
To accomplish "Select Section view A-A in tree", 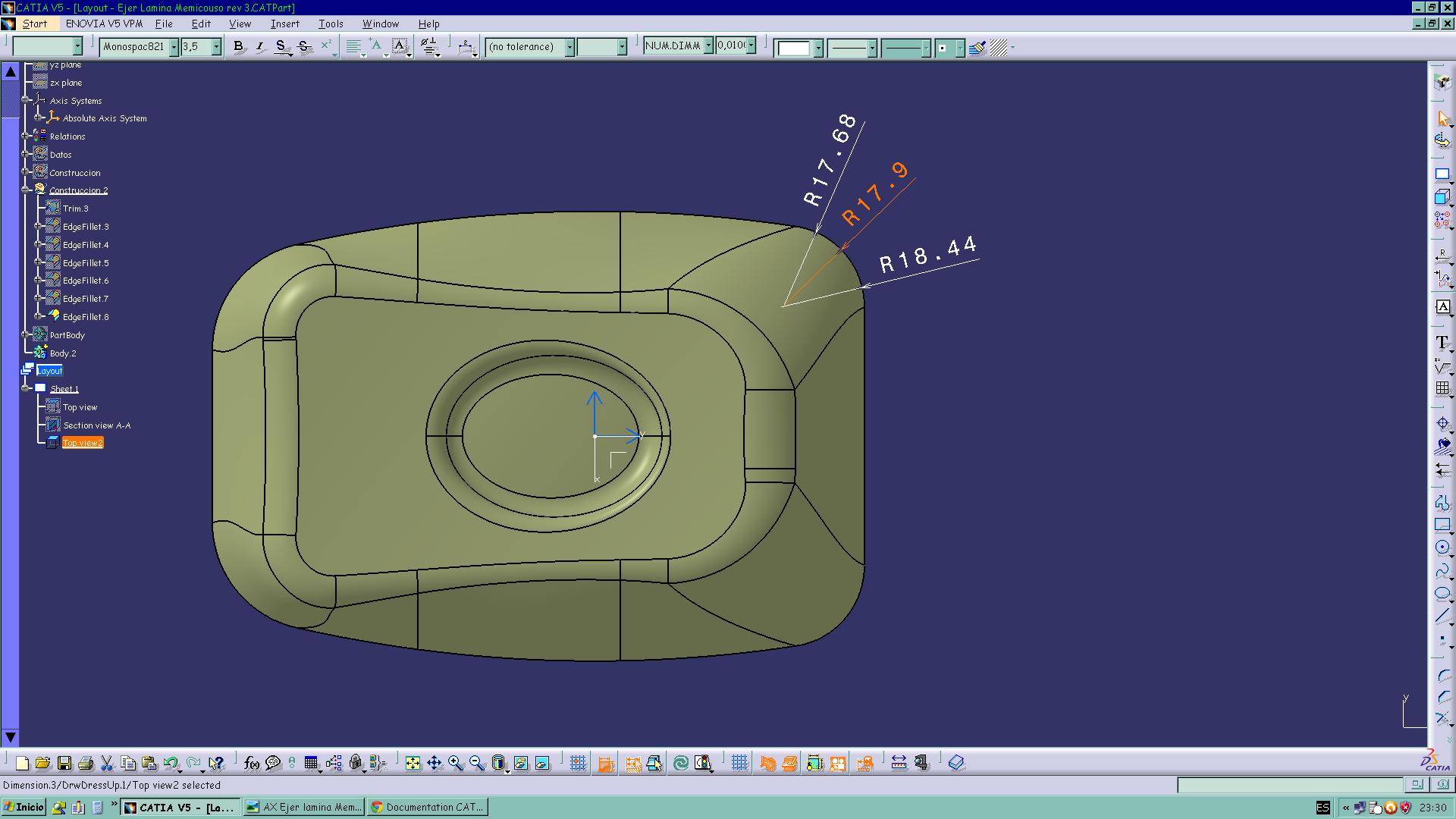I will point(96,425).
